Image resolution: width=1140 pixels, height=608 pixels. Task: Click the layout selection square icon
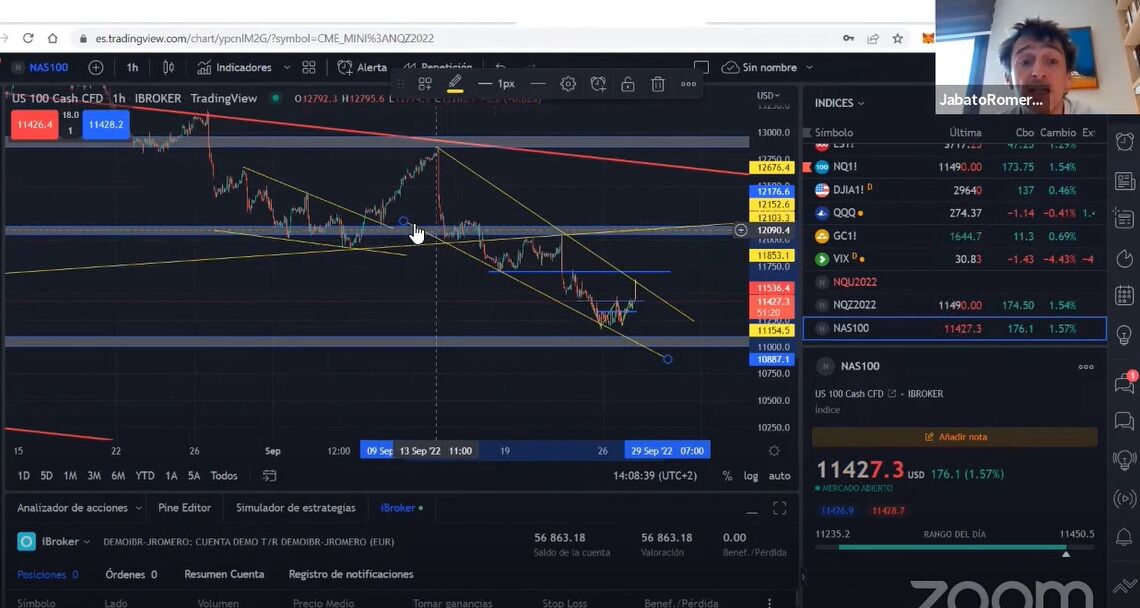(701, 67)
